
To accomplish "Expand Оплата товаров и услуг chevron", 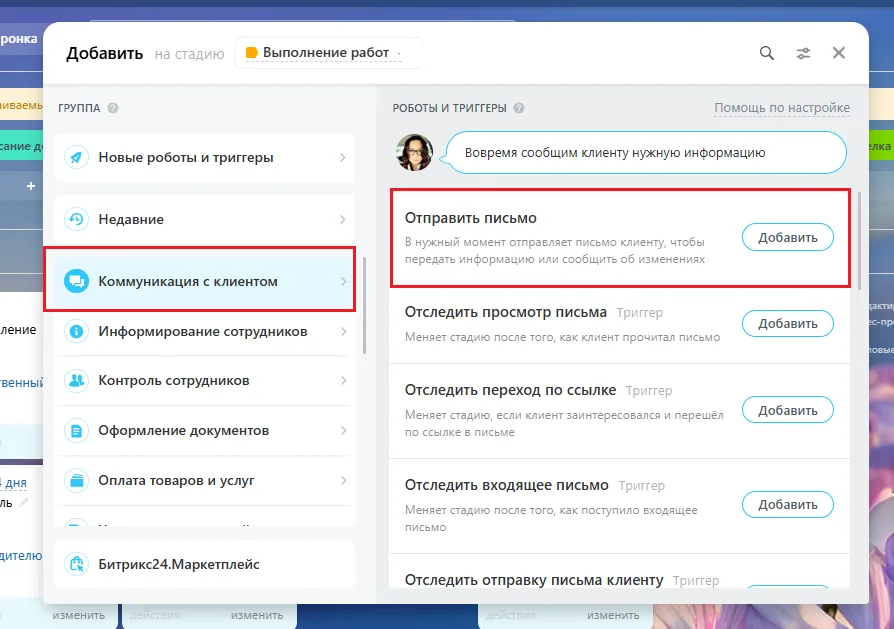I will click(x=343, y=480).
